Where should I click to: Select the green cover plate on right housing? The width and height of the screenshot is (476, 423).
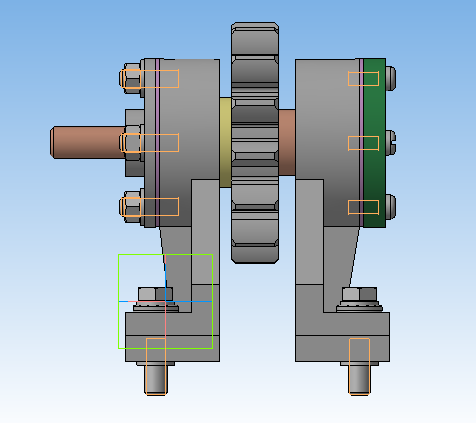[x=375, y=143]
